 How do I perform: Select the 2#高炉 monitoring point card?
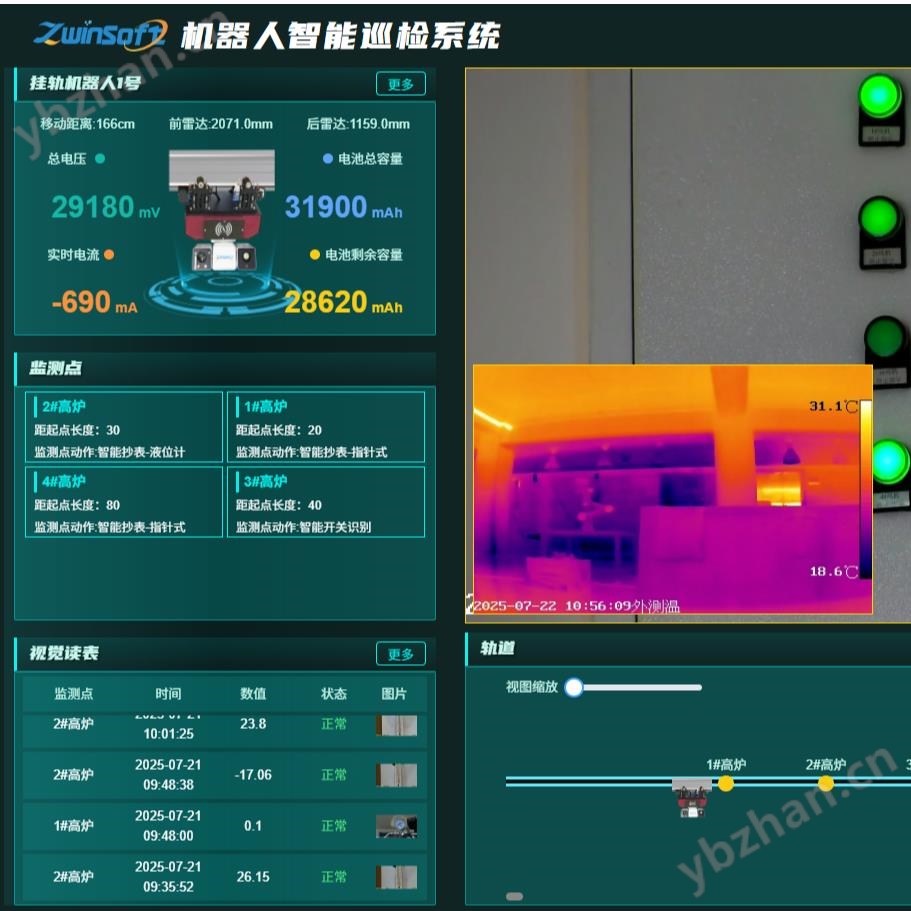[124, 427]
